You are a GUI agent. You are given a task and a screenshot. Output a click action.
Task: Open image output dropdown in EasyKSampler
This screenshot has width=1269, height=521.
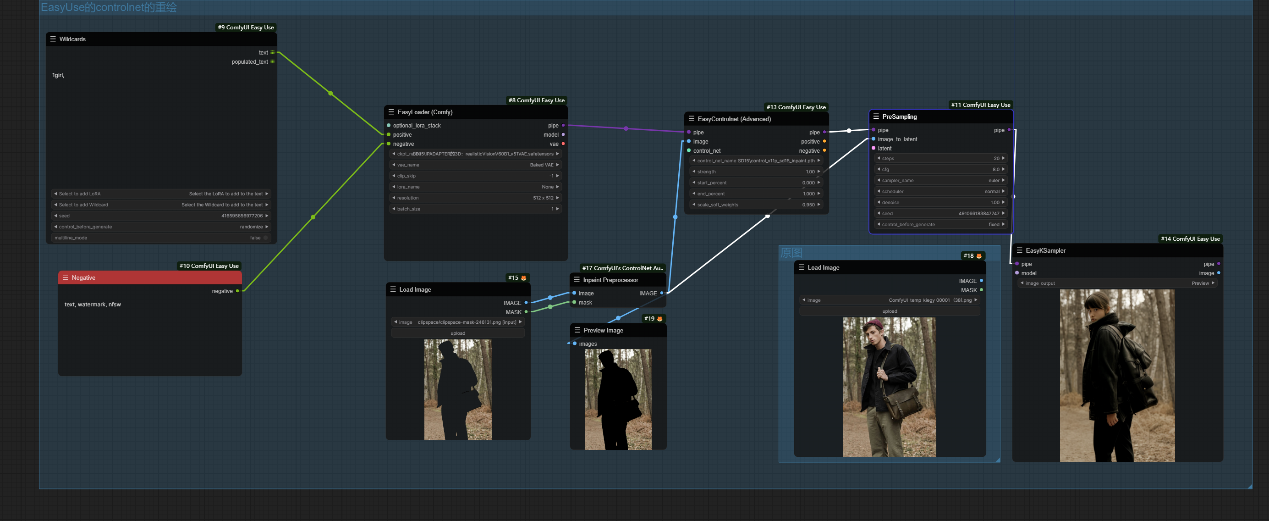[x=1117, y=283]
